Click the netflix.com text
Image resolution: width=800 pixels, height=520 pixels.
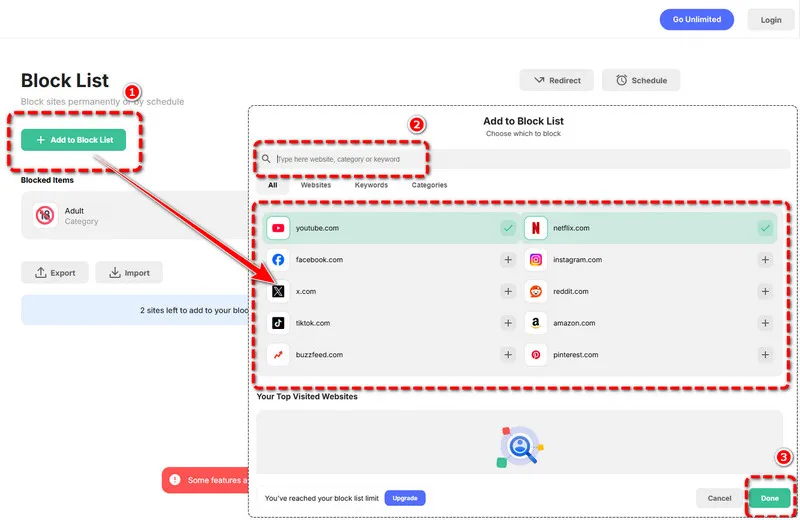point(571,228)
